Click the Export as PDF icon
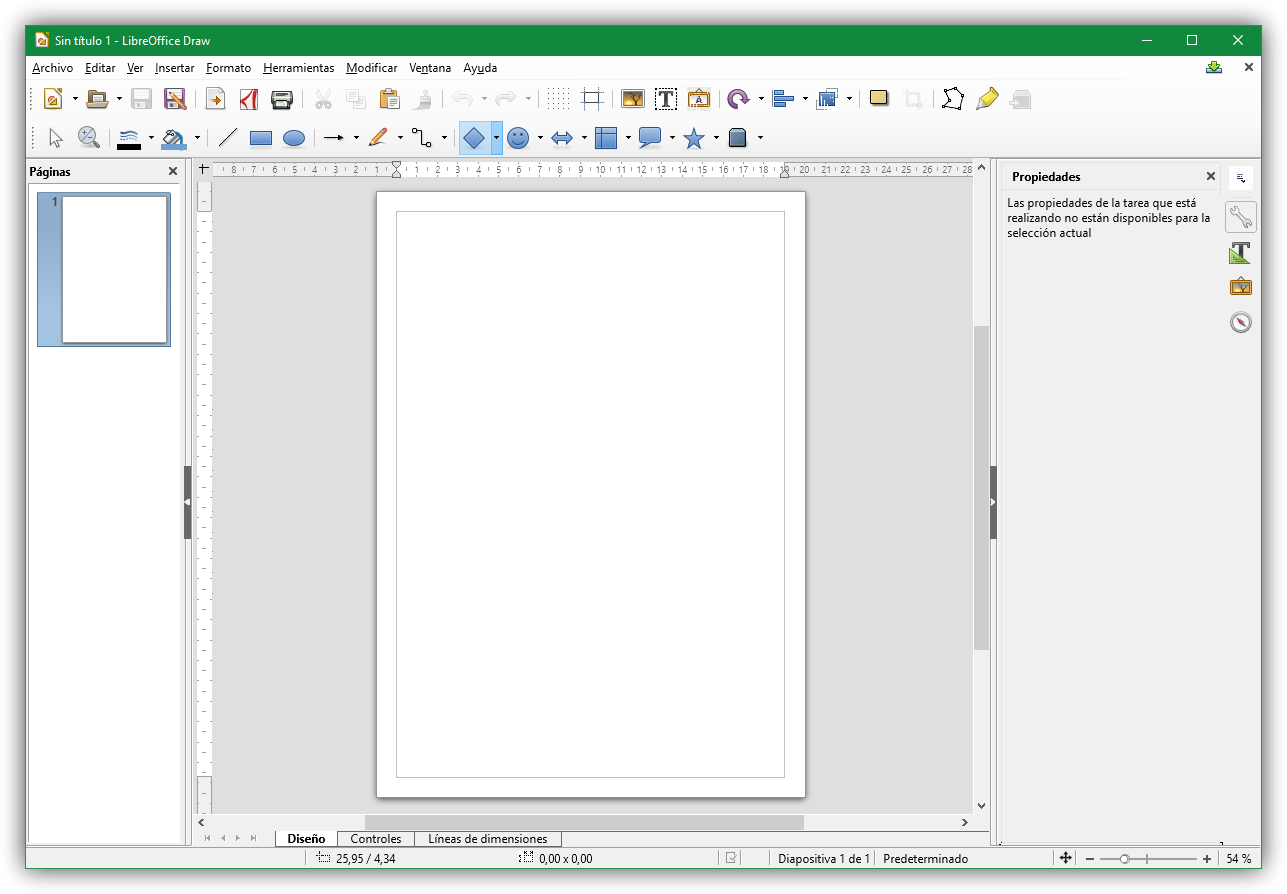 click(249, 99)
